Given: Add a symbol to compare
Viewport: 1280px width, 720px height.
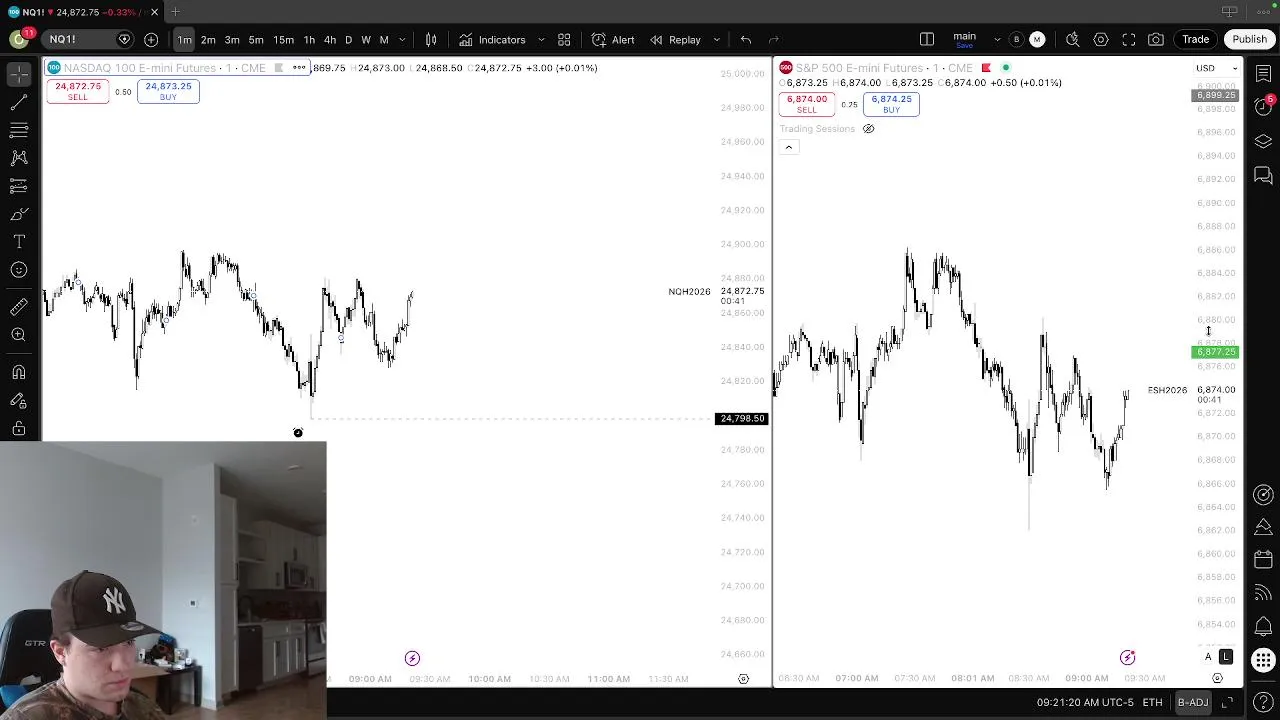Looking at the screenshot, I should coord(151,40).
